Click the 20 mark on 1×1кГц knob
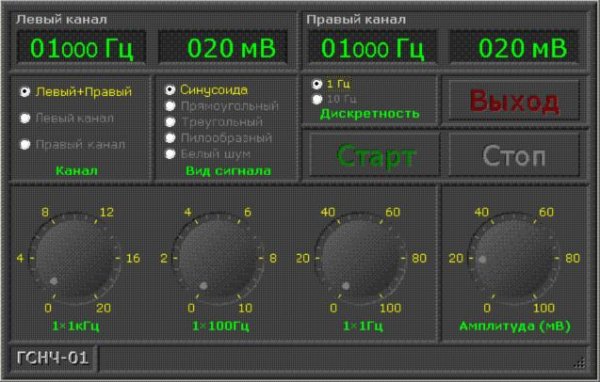Viewport: 600px width, 382px height. [104, 308]
